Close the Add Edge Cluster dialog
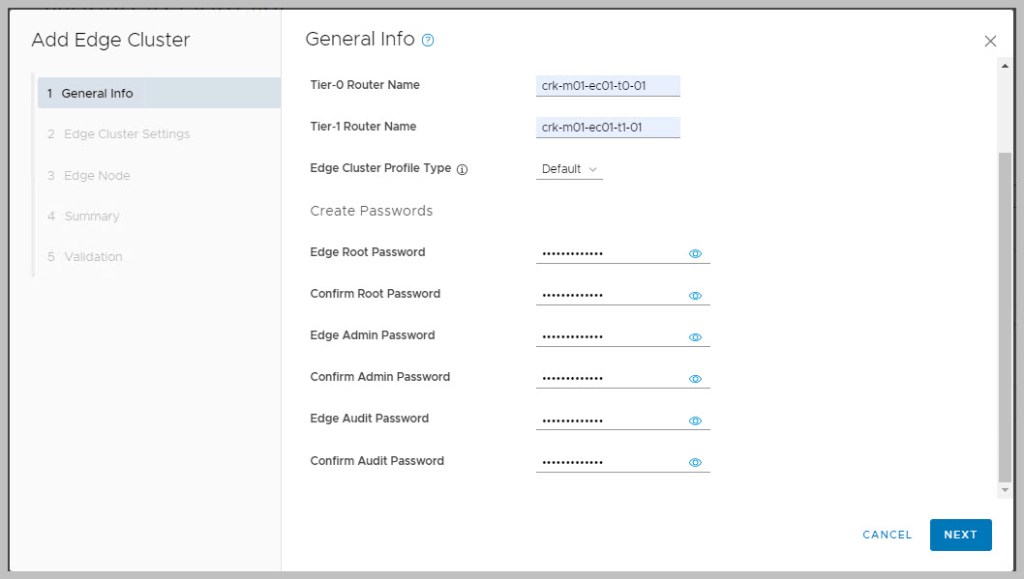Viewport: 1024px width, 579px height. pos(990,41)
